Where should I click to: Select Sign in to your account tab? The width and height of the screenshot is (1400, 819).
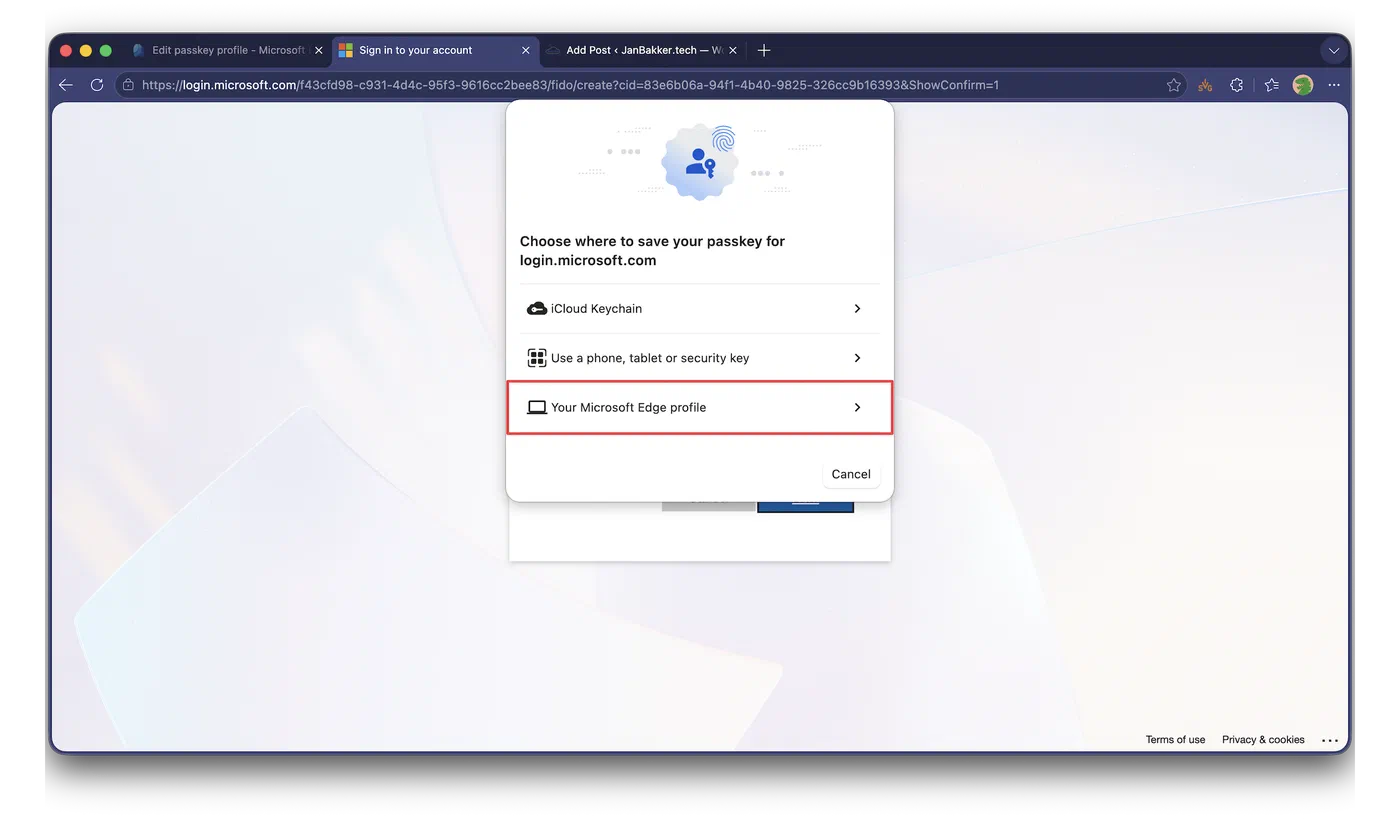coord(435,50)
